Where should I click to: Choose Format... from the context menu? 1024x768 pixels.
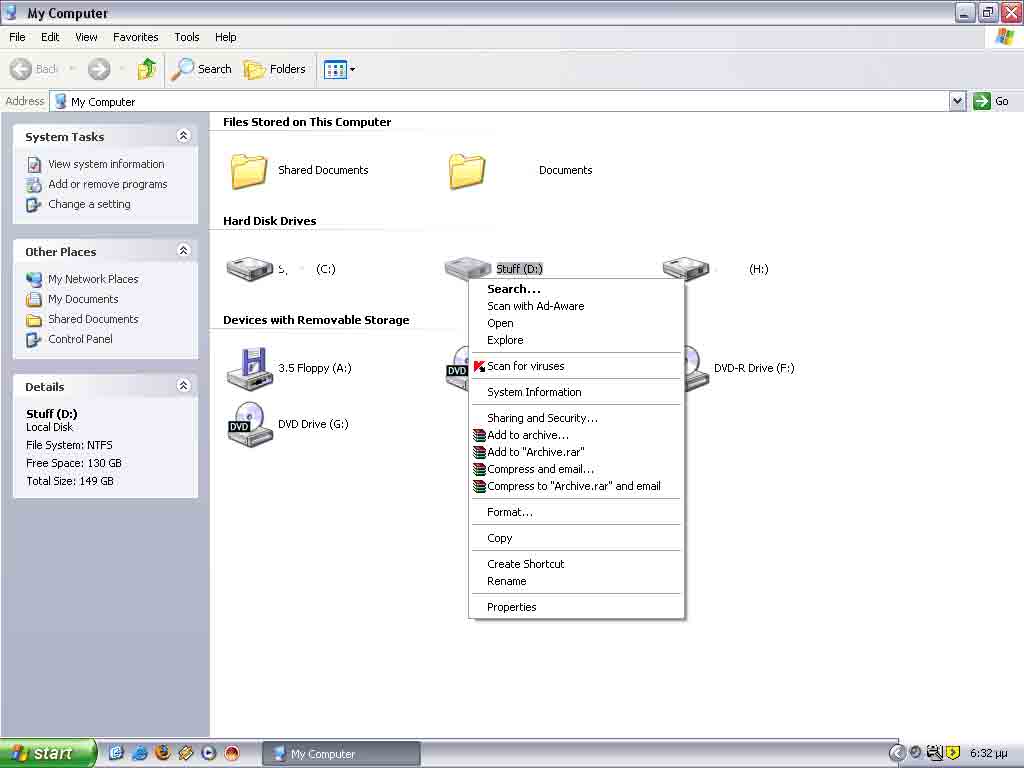[x=509, y=512]
